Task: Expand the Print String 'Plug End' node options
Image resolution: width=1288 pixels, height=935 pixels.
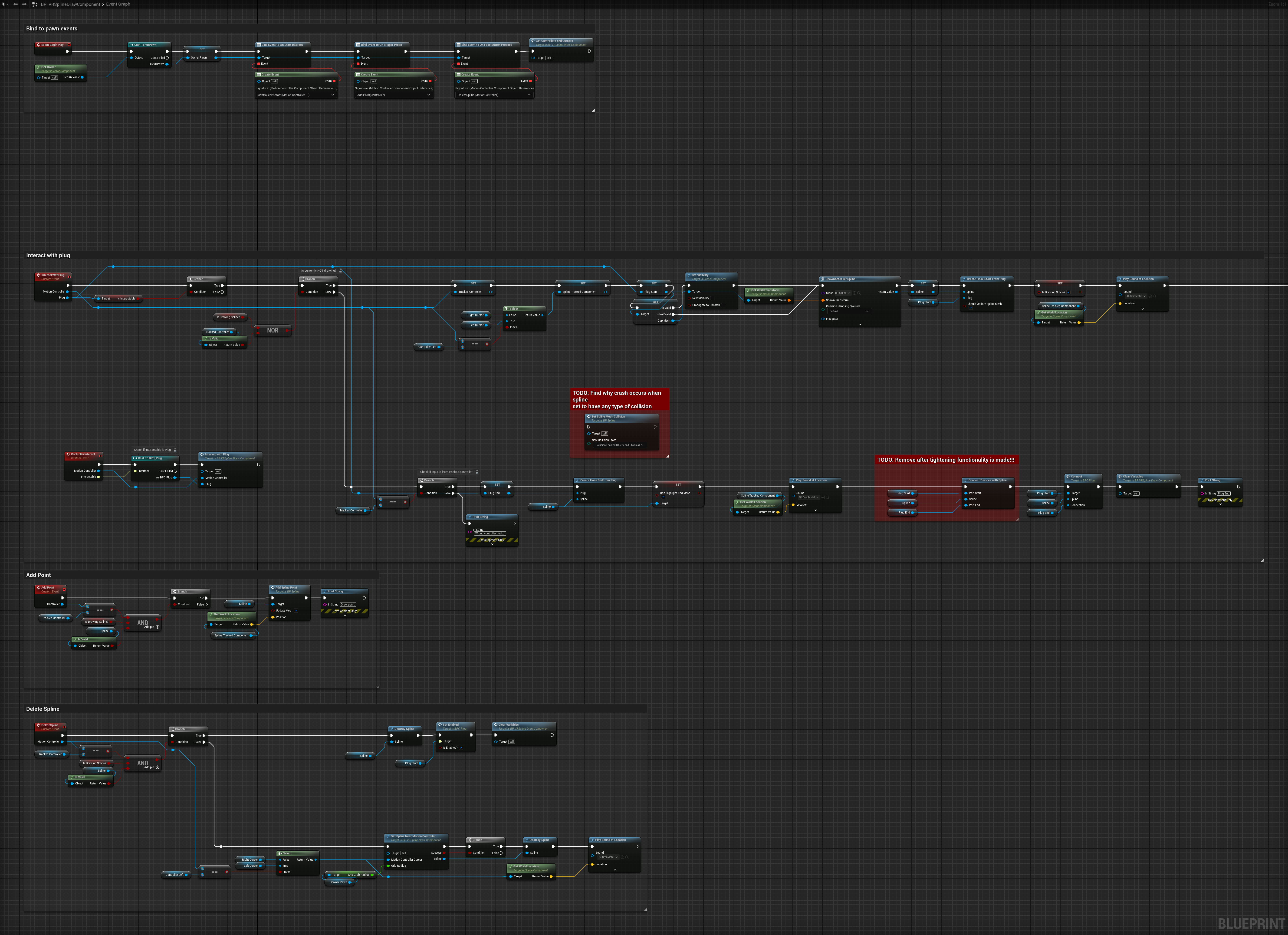Action: 1220,504
